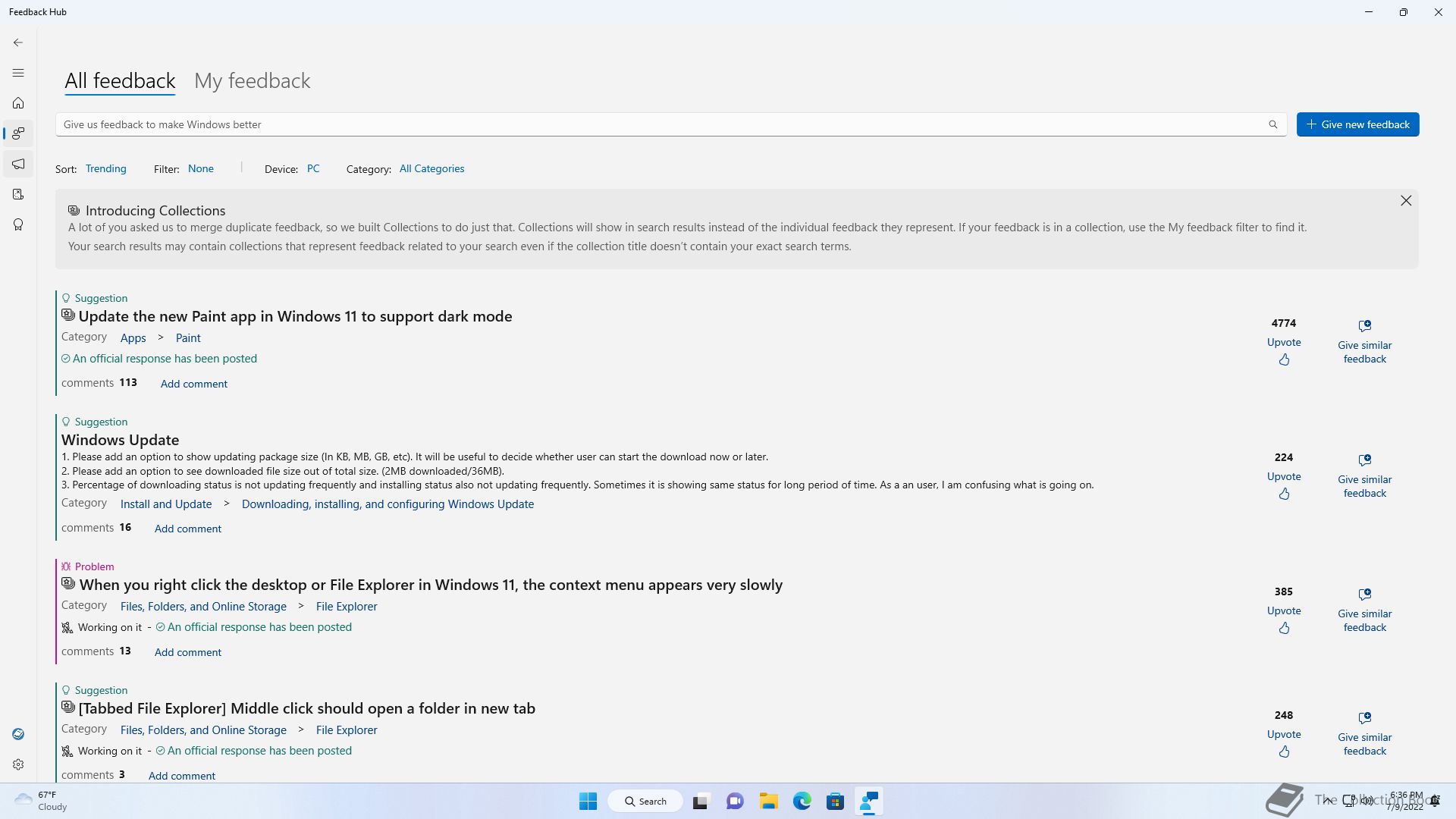Open Task View from taskbar
This screenshot has width=1456, height=819.
coord(700,801)
